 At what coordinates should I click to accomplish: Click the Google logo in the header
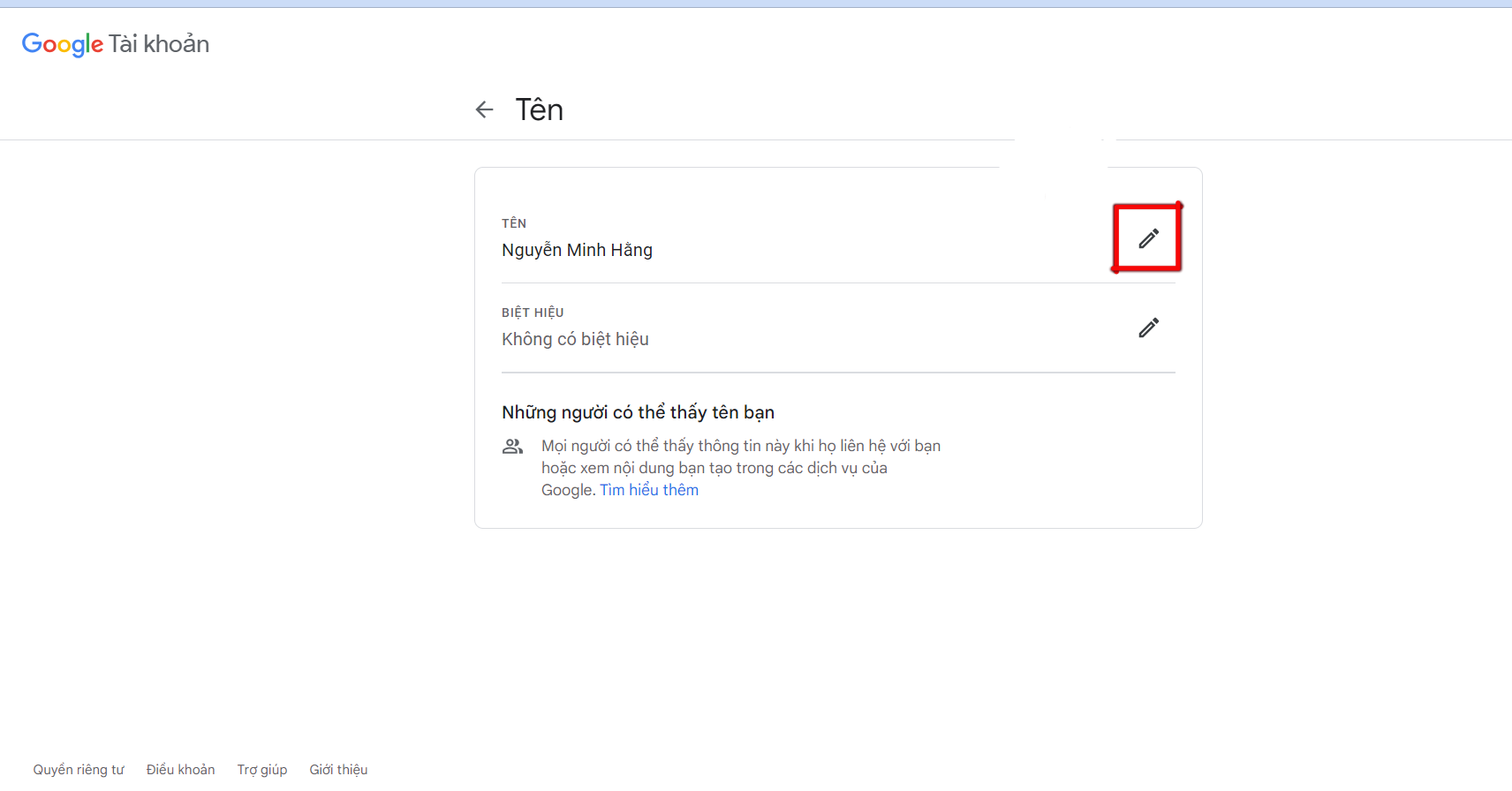click(x=62, y=44)
